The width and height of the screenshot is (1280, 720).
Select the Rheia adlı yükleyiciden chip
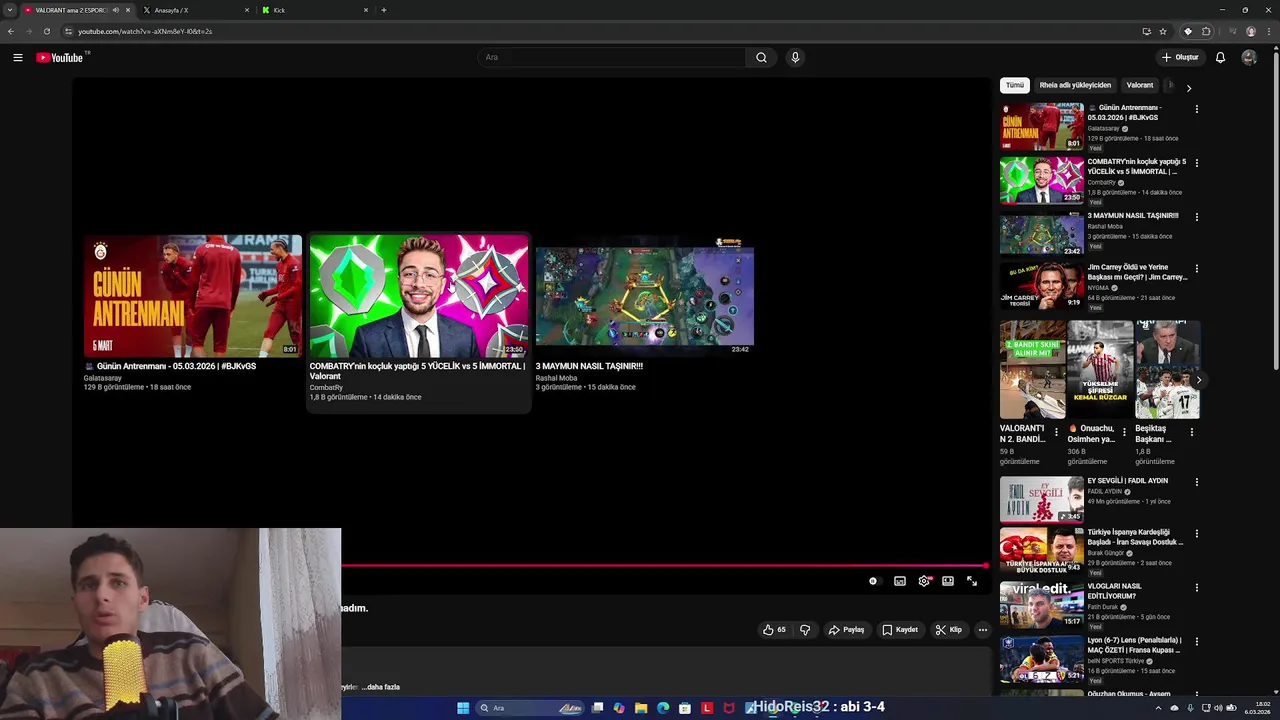[x=1075, y=85]
